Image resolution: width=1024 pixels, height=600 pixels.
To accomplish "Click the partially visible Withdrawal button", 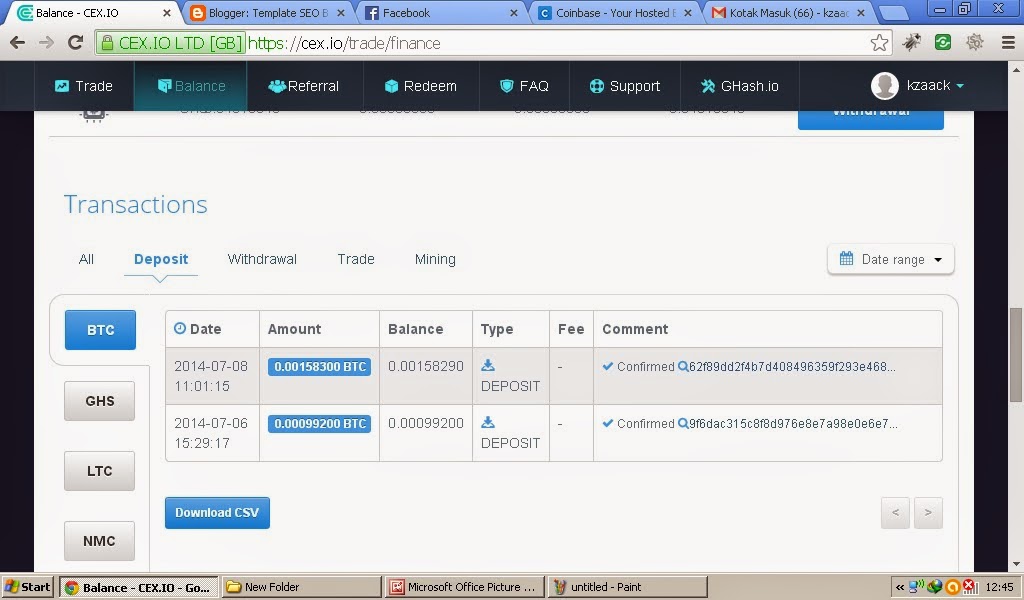I will tap(871, 119).
